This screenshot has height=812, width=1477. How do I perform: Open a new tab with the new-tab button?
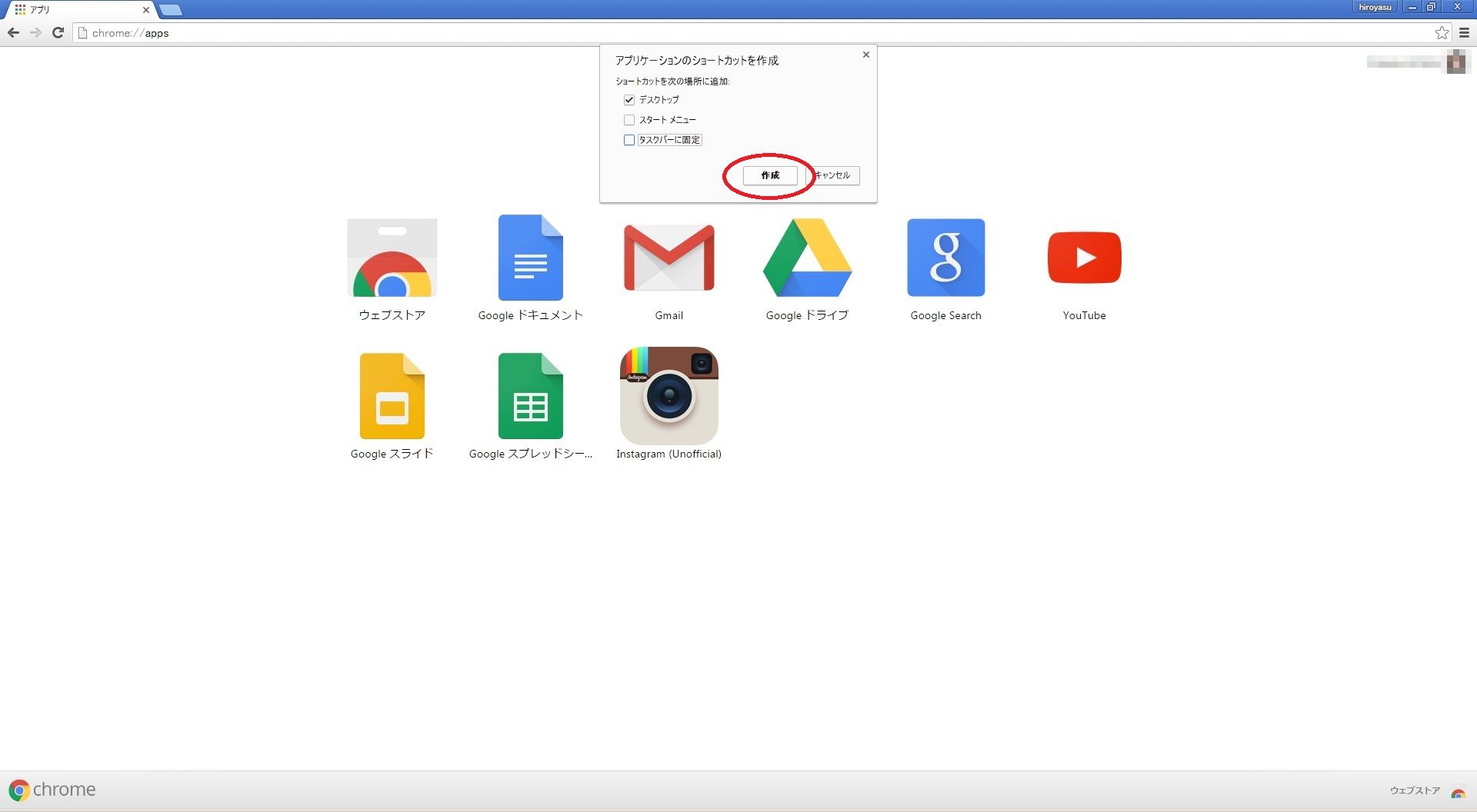171,10
